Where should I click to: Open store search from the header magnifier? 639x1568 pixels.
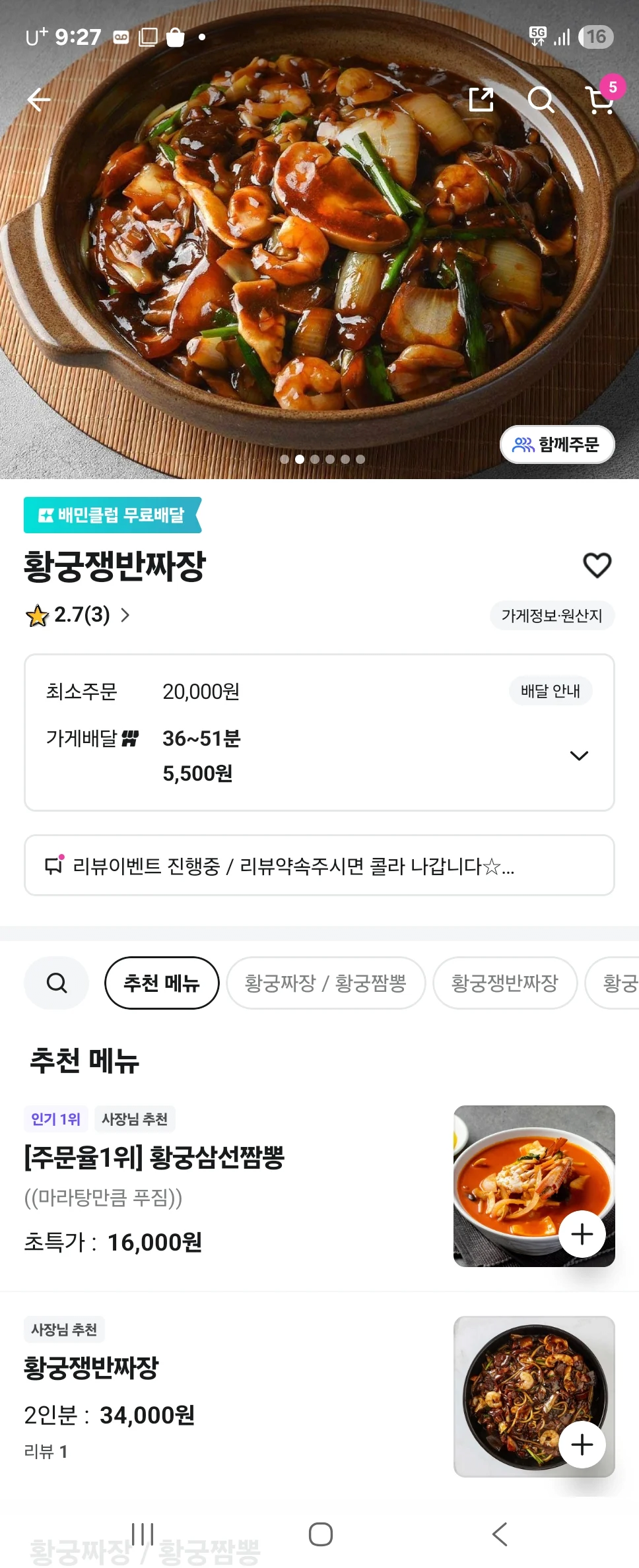(x=541, y=100)
